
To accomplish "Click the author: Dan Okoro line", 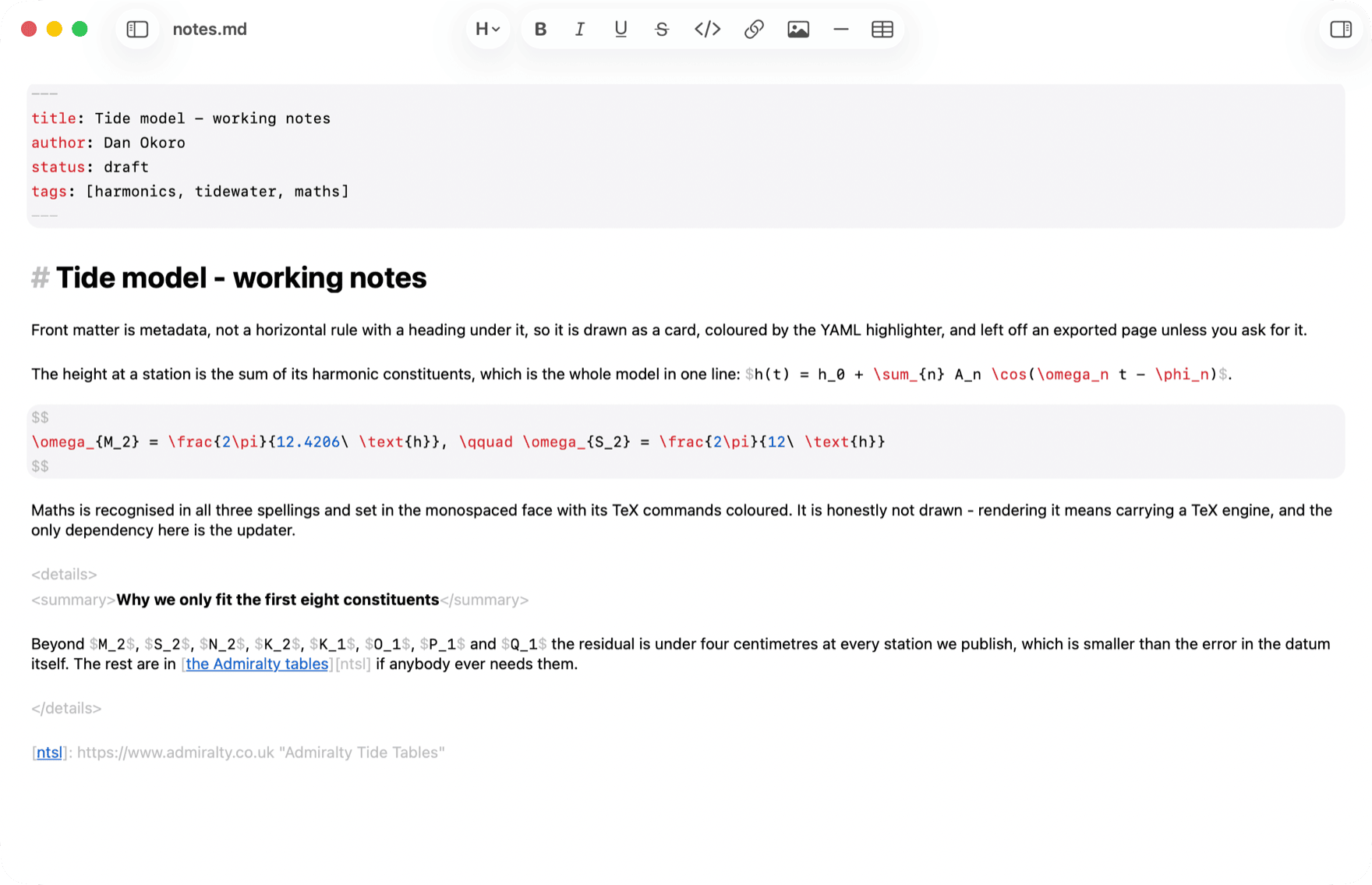I will 108,143.
